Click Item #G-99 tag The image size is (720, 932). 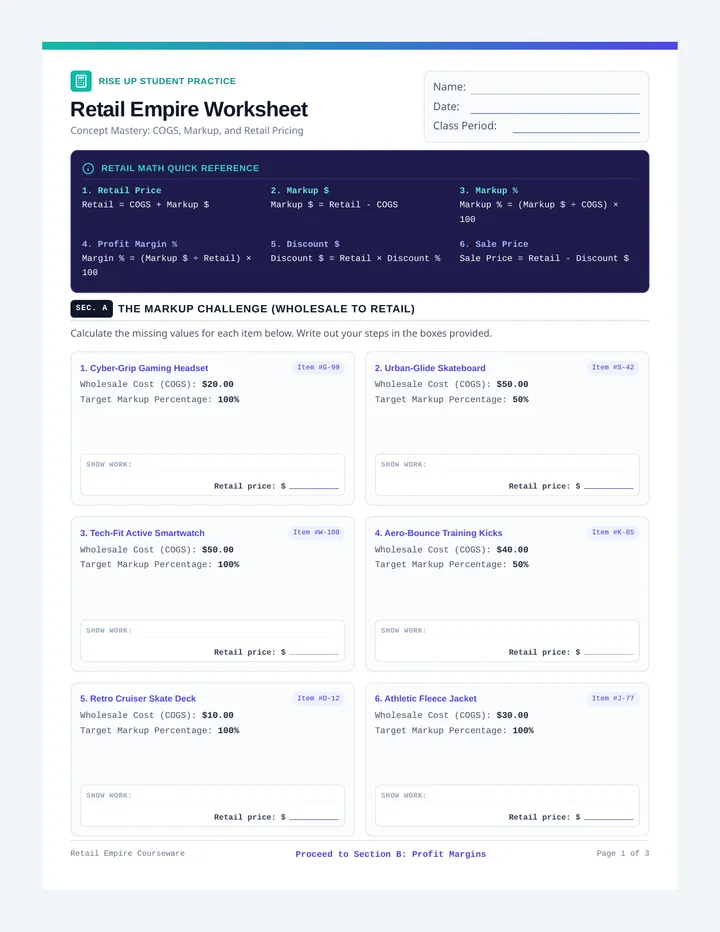(318, 367)
